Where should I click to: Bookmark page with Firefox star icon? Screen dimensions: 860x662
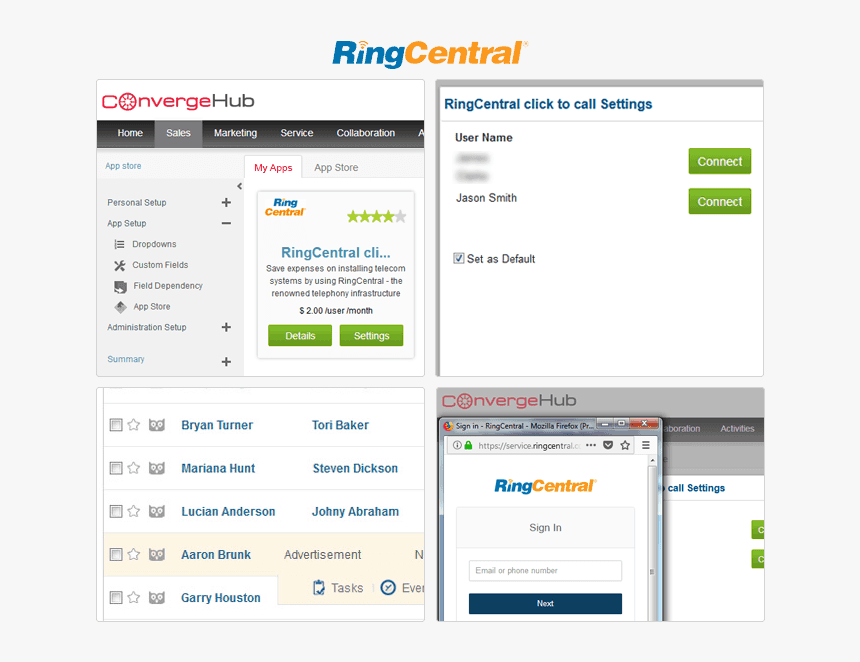click(x=625, y=445)
